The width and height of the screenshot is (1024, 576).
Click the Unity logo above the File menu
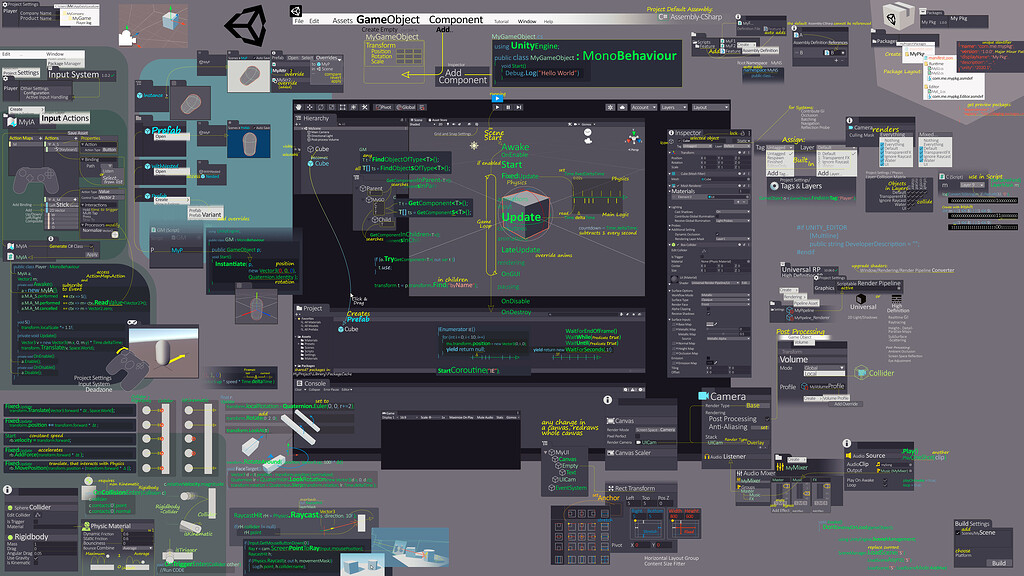[296, 11]
